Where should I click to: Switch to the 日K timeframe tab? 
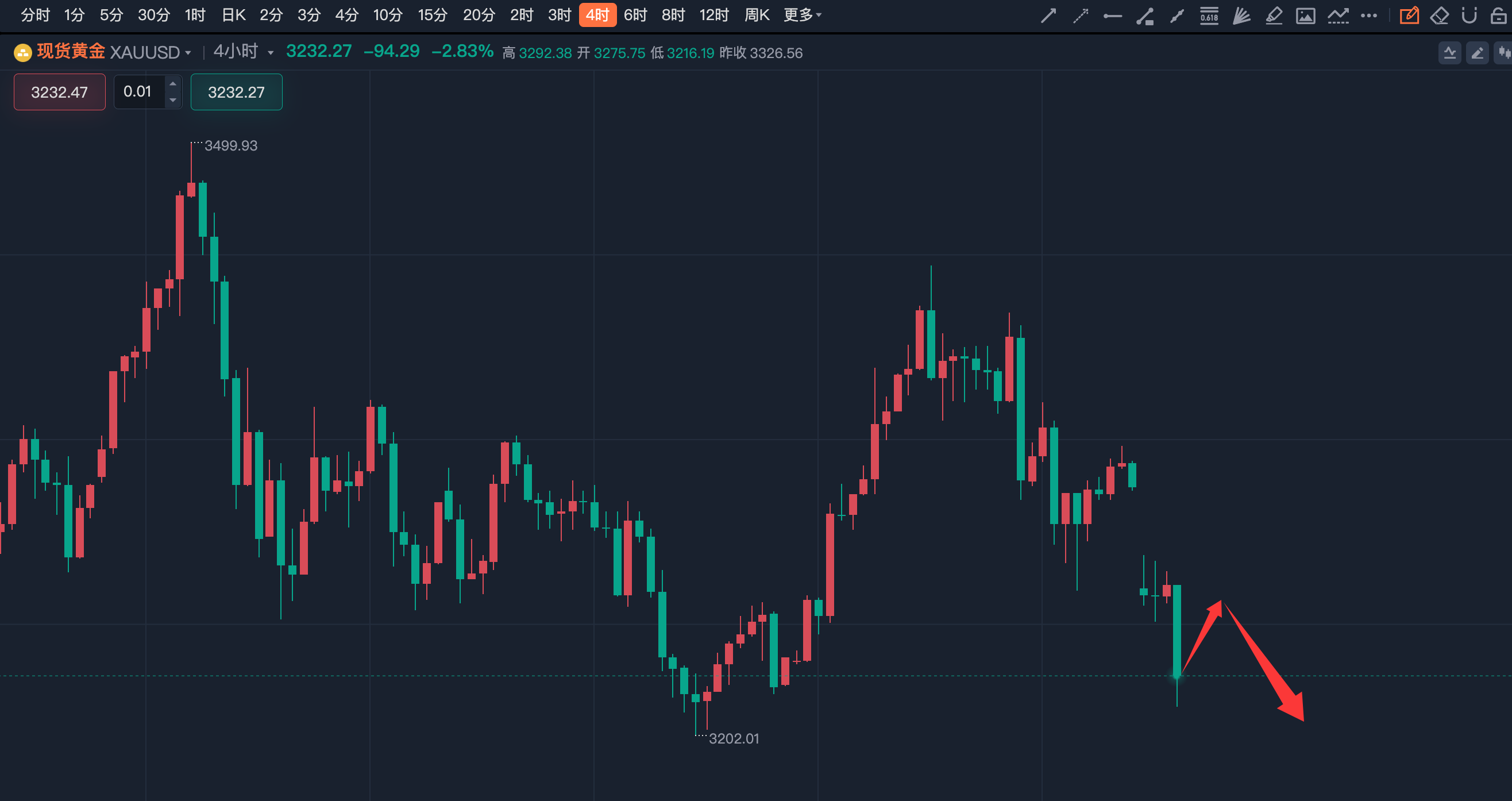[x=233, y=16]
